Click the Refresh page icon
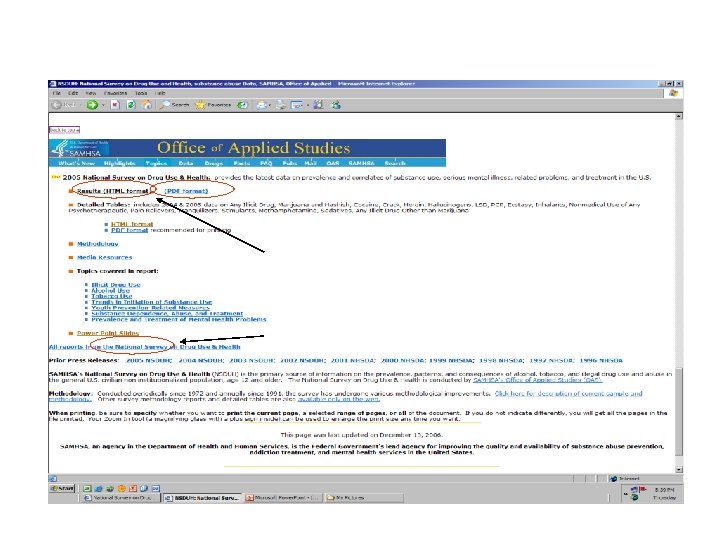The height and width of the screenshot is (540, 720). point(131,105)
